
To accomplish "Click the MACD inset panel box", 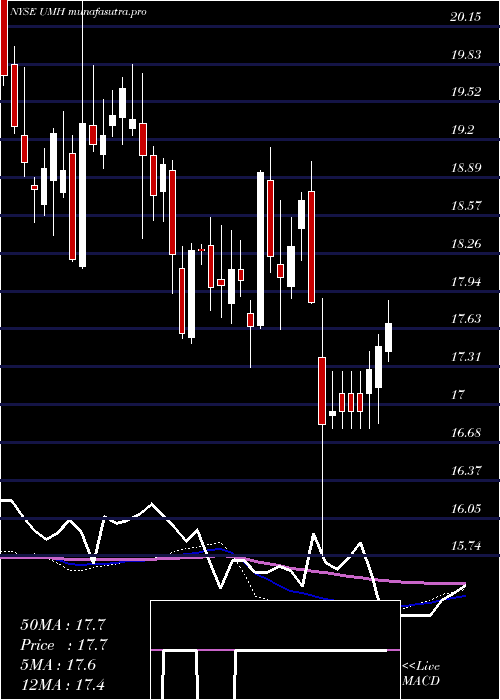I will click(x=275, y=650).
